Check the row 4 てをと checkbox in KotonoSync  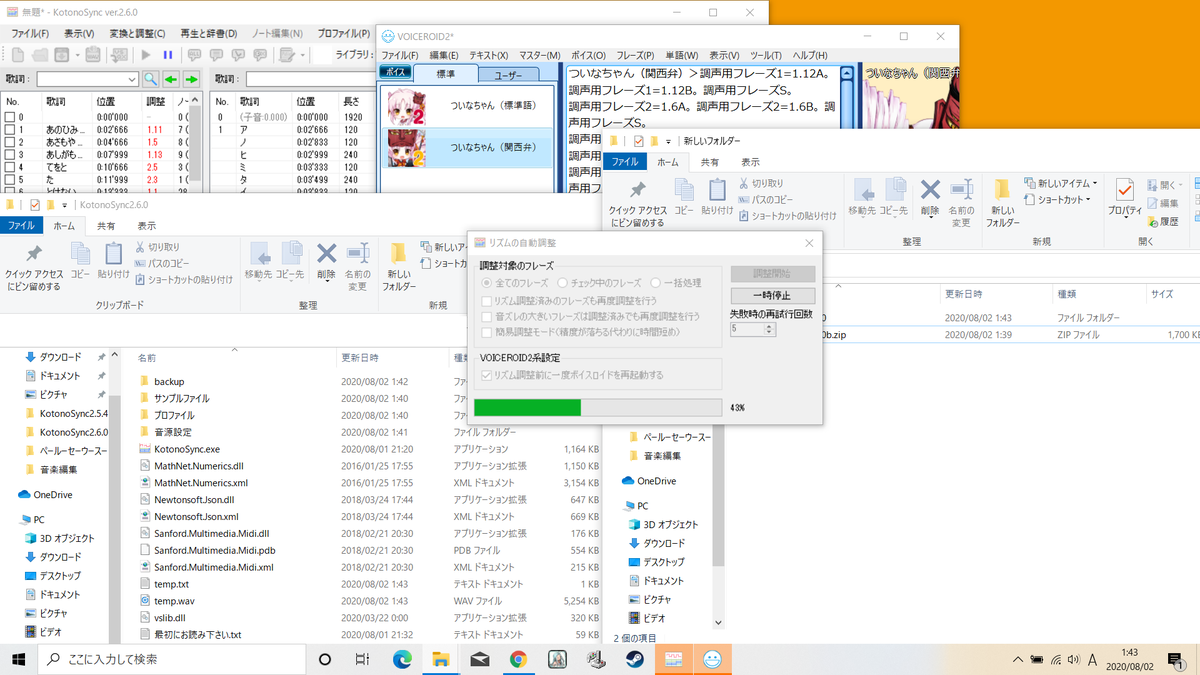coord(10,167)
